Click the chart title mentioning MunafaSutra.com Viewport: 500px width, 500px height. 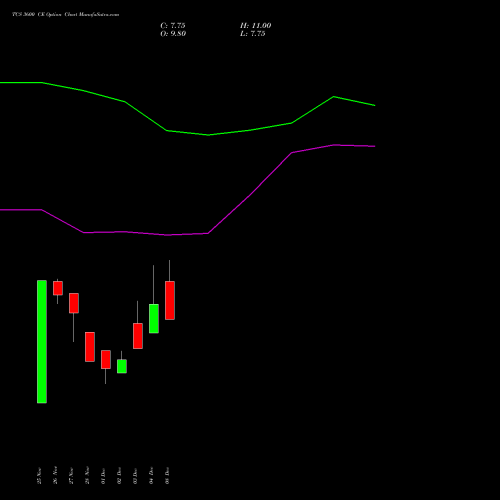pos(65,14)
